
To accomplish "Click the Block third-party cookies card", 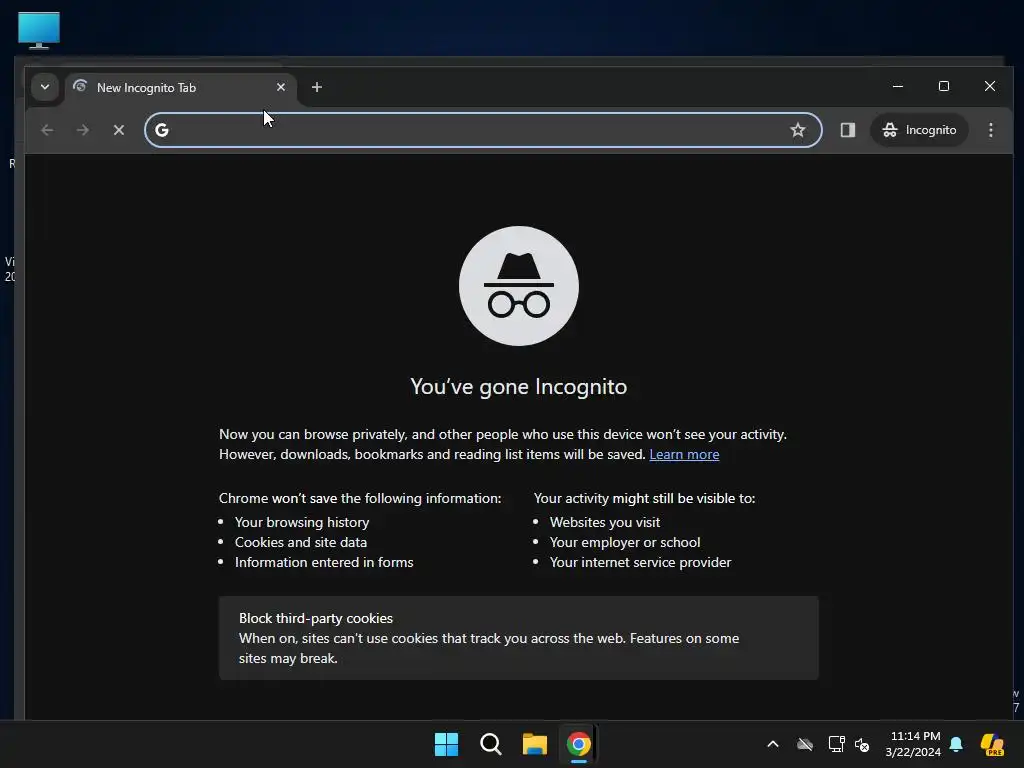I will 519,638.
